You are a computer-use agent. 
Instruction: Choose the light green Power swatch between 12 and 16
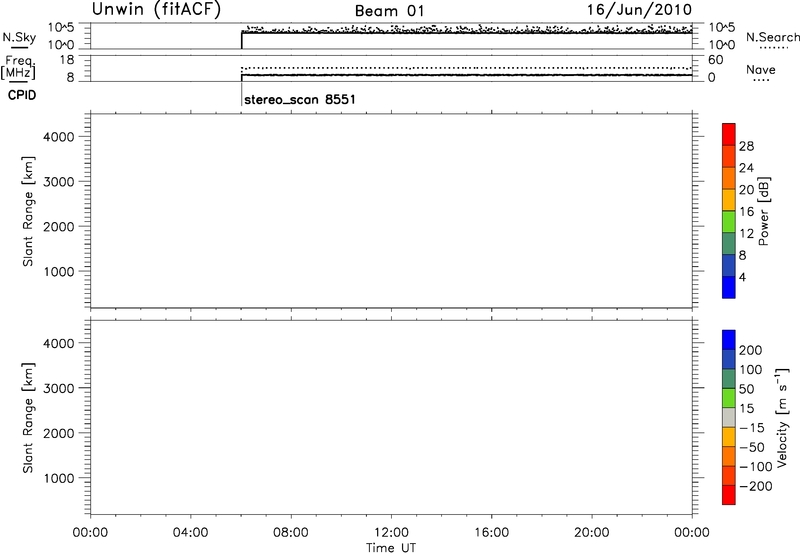pos(729,221)
